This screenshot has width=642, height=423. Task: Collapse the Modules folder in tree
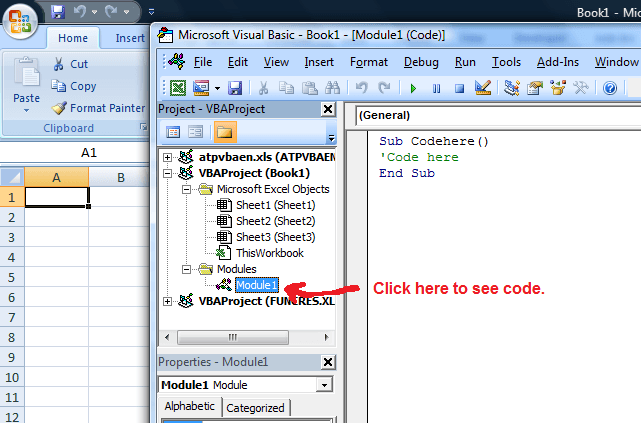pos(187,269)
